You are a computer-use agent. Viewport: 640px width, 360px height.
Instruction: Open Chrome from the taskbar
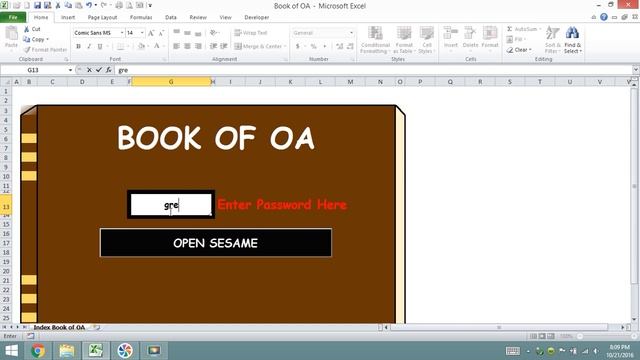[38, 351]
